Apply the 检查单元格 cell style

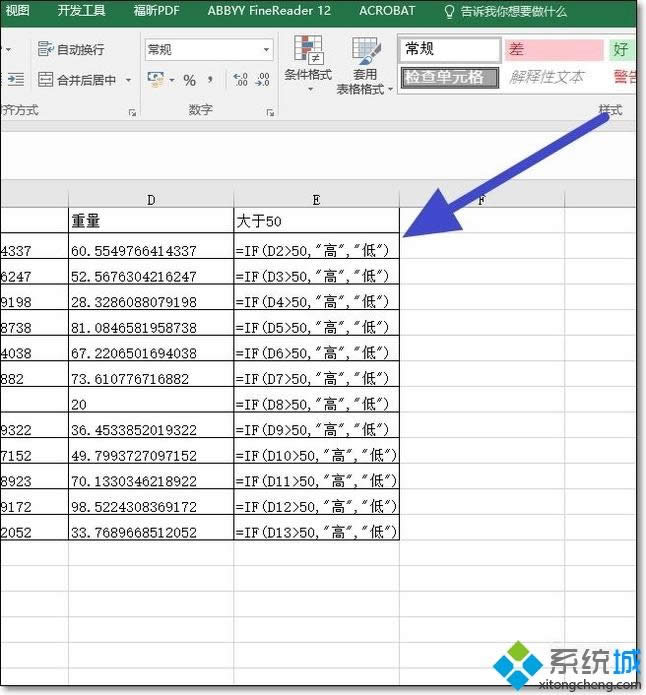coord(450,78)
